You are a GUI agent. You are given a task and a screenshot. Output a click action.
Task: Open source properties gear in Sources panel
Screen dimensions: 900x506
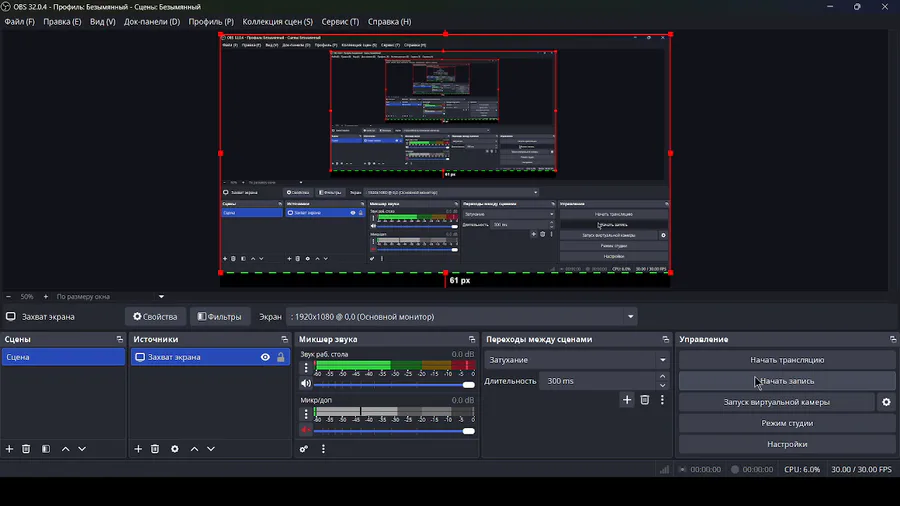point(174,449)
